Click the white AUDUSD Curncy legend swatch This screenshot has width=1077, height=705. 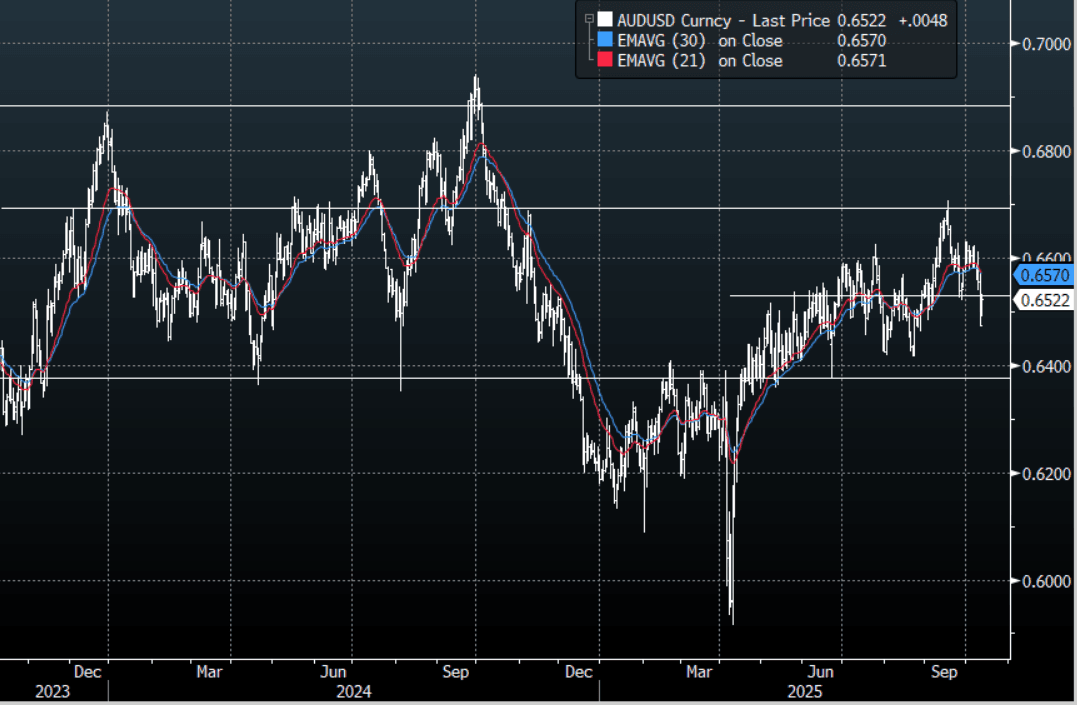point(604,19)
